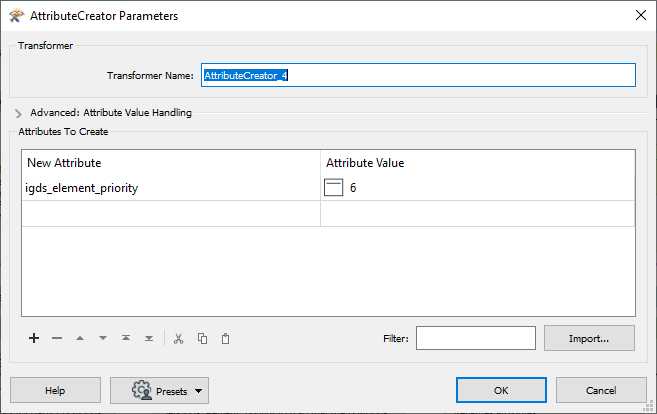
Task: Remove selected row with minus icon
Action: [x=57, y=338]
